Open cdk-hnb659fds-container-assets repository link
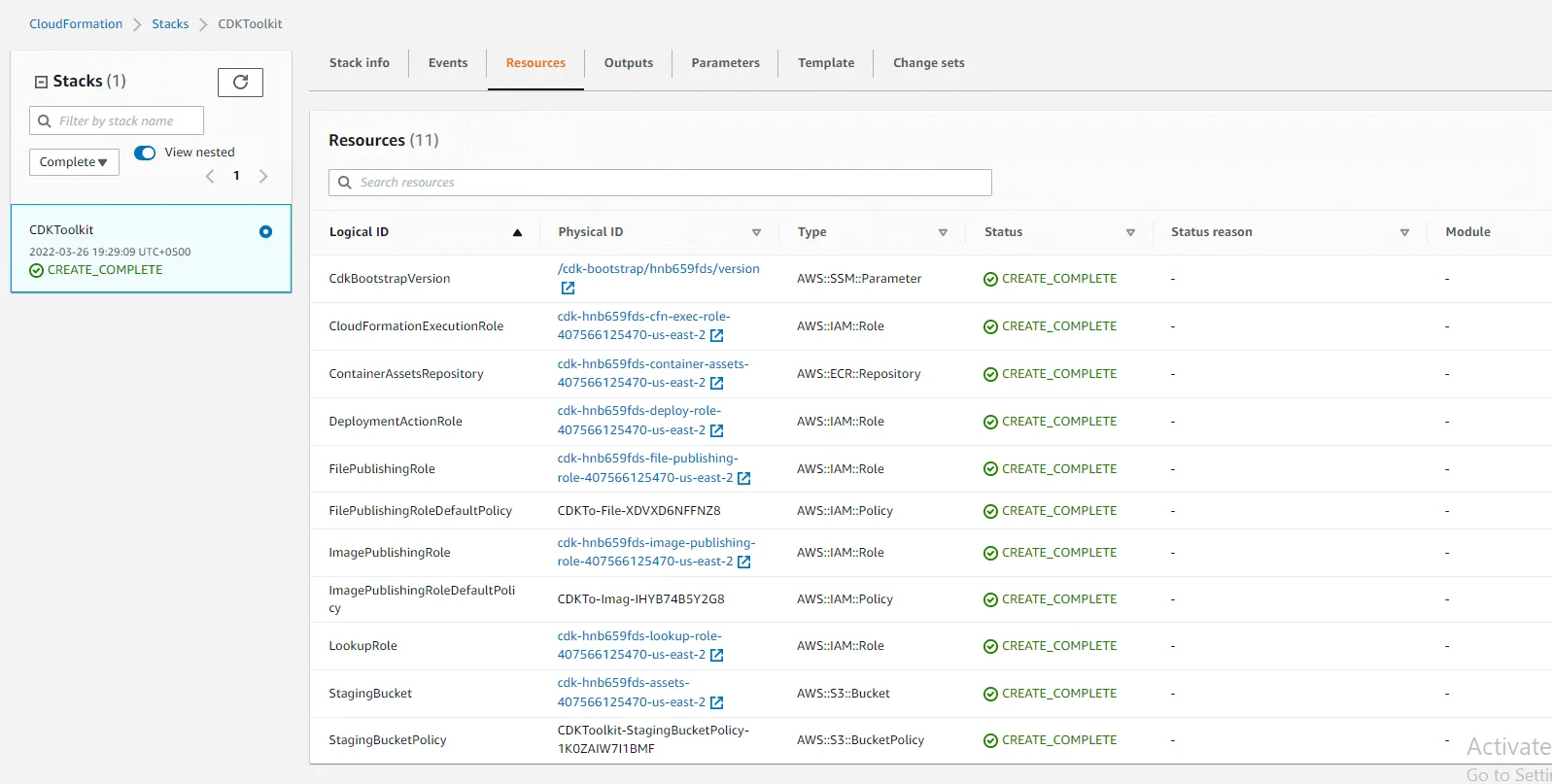 point(653,373)
